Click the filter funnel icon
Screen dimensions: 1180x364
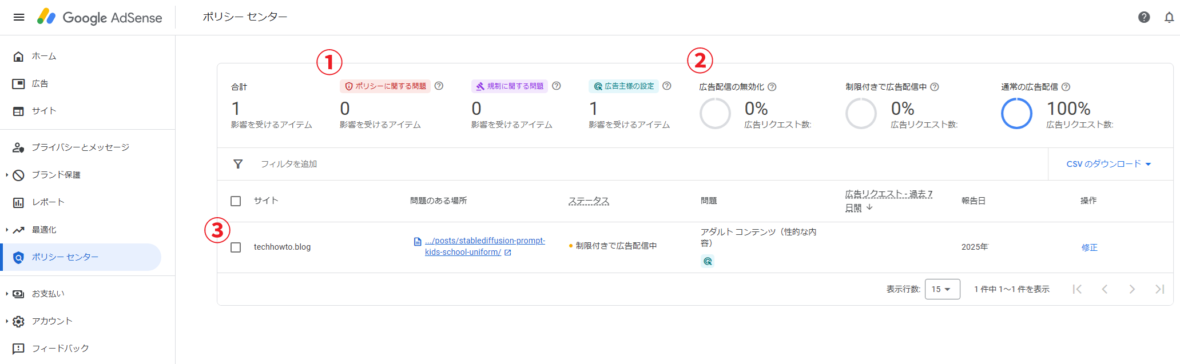point(238,163)
